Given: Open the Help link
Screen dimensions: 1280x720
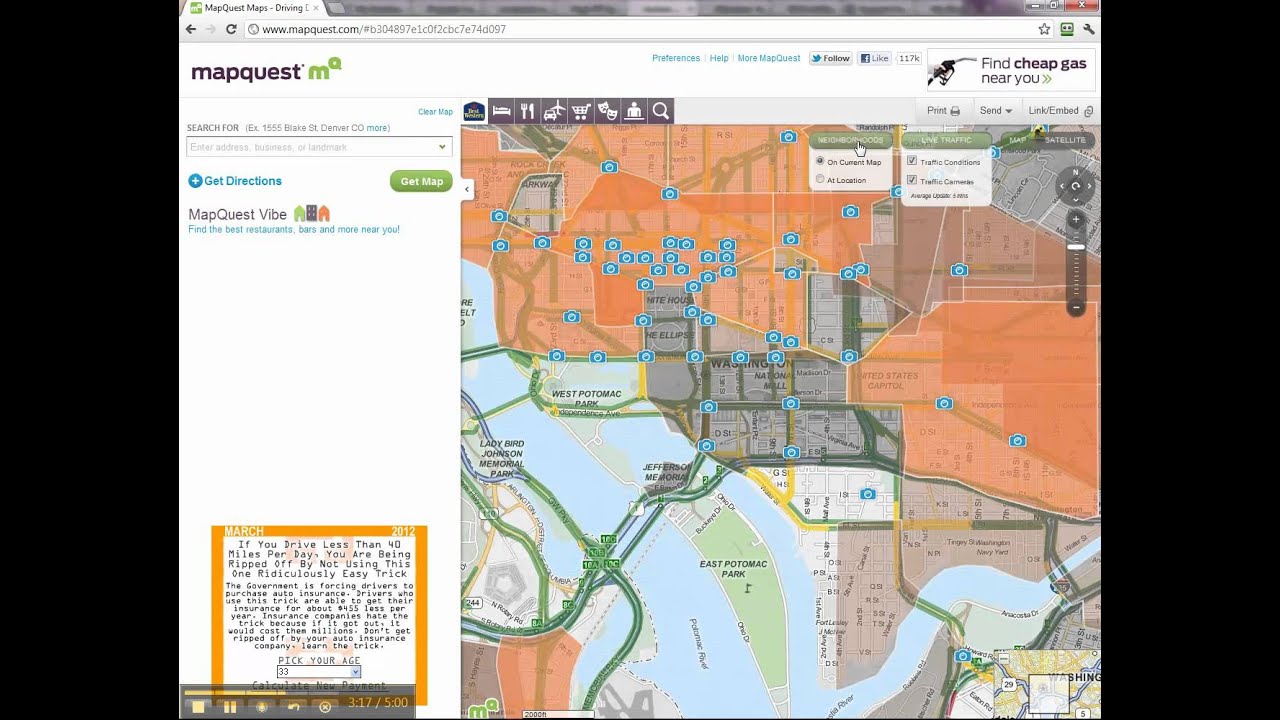Looking at the screenshot, I should pos(719,58).
